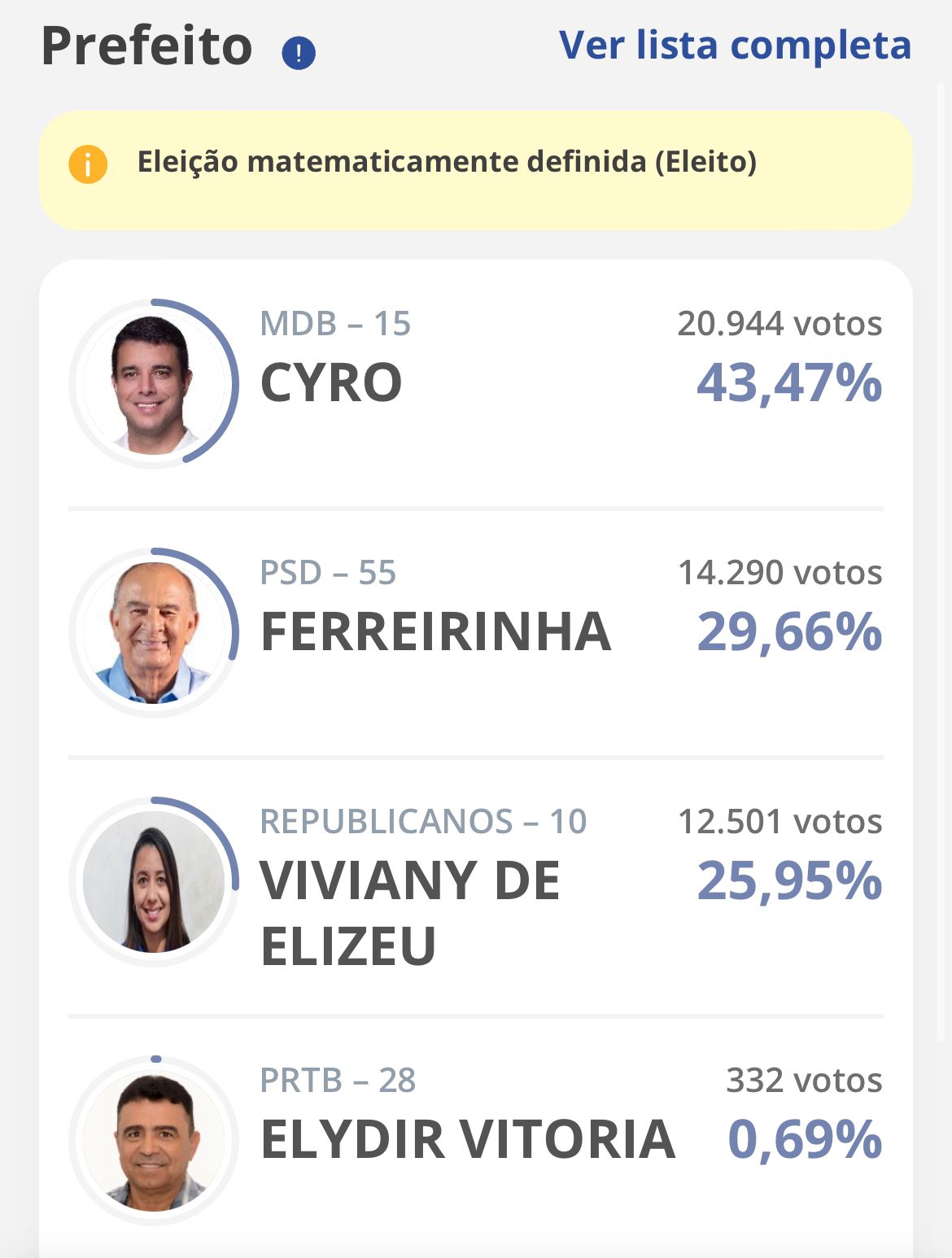Select the CYRO candidate name
Image resolution: width=952 pixels, height=1258 pixels.
click(331, 383)
